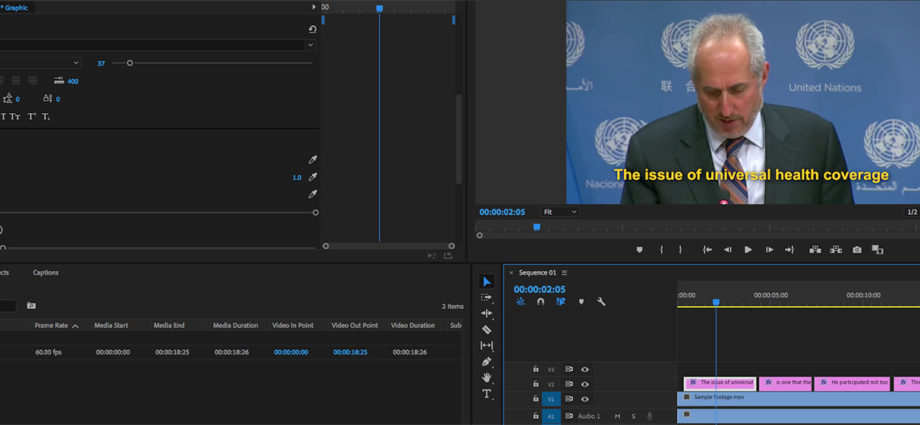The image size is (920, 425).
Task: Pick fill color with the top eyedropper
Action: pos(313,160)
